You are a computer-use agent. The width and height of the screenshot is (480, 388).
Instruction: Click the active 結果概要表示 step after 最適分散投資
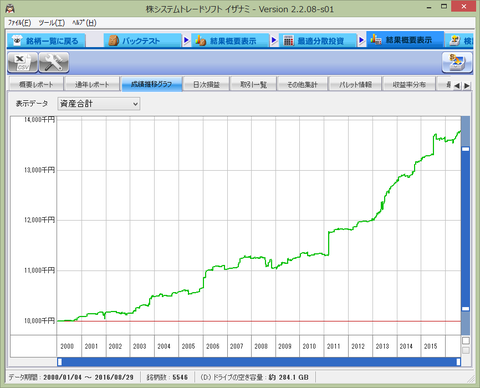point(405,40)
